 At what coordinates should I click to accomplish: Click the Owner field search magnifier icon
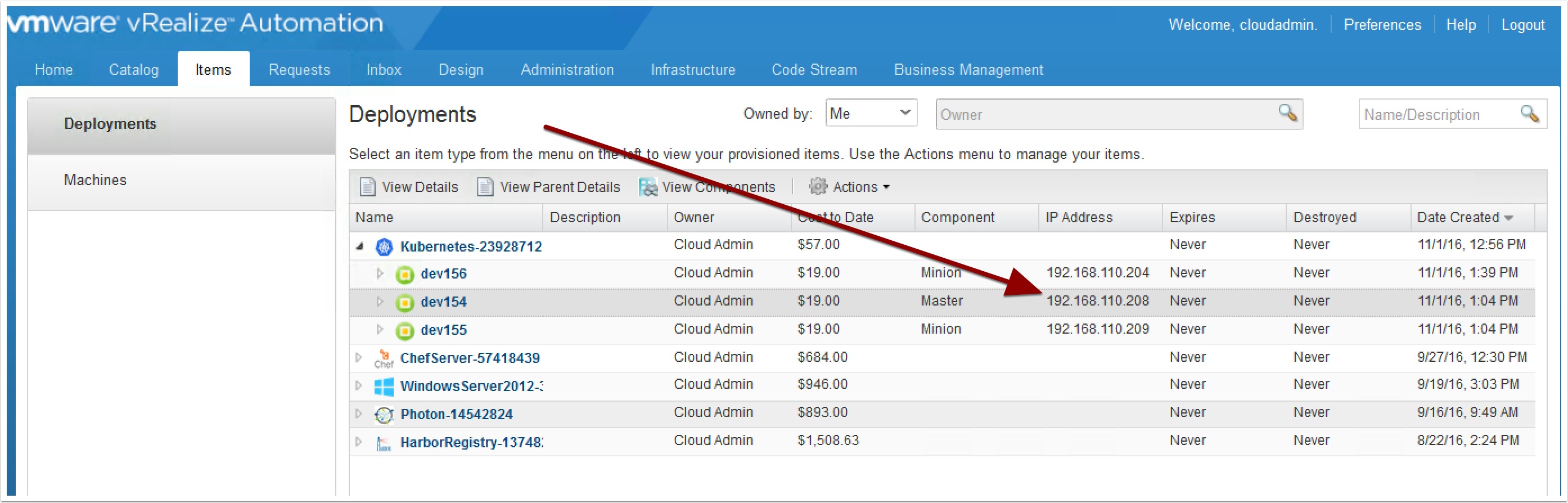pyautogui.click(x=1287, y=113)
